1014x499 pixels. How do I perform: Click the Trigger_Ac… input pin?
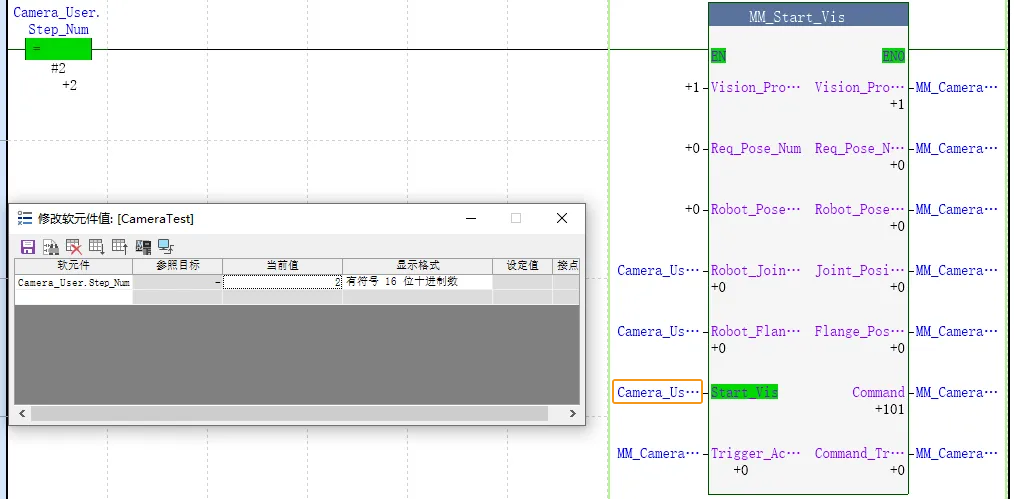[755, 453]
